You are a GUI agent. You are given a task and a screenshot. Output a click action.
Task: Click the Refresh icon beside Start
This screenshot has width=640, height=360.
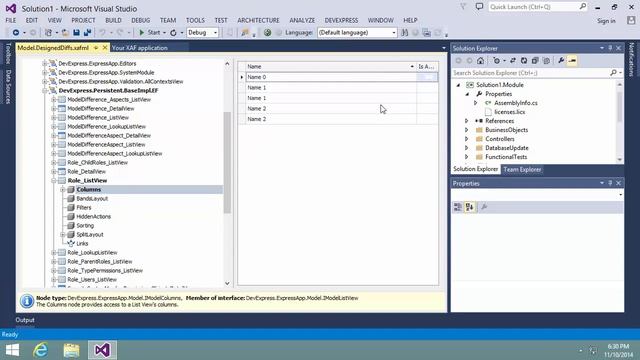(173, 33)
